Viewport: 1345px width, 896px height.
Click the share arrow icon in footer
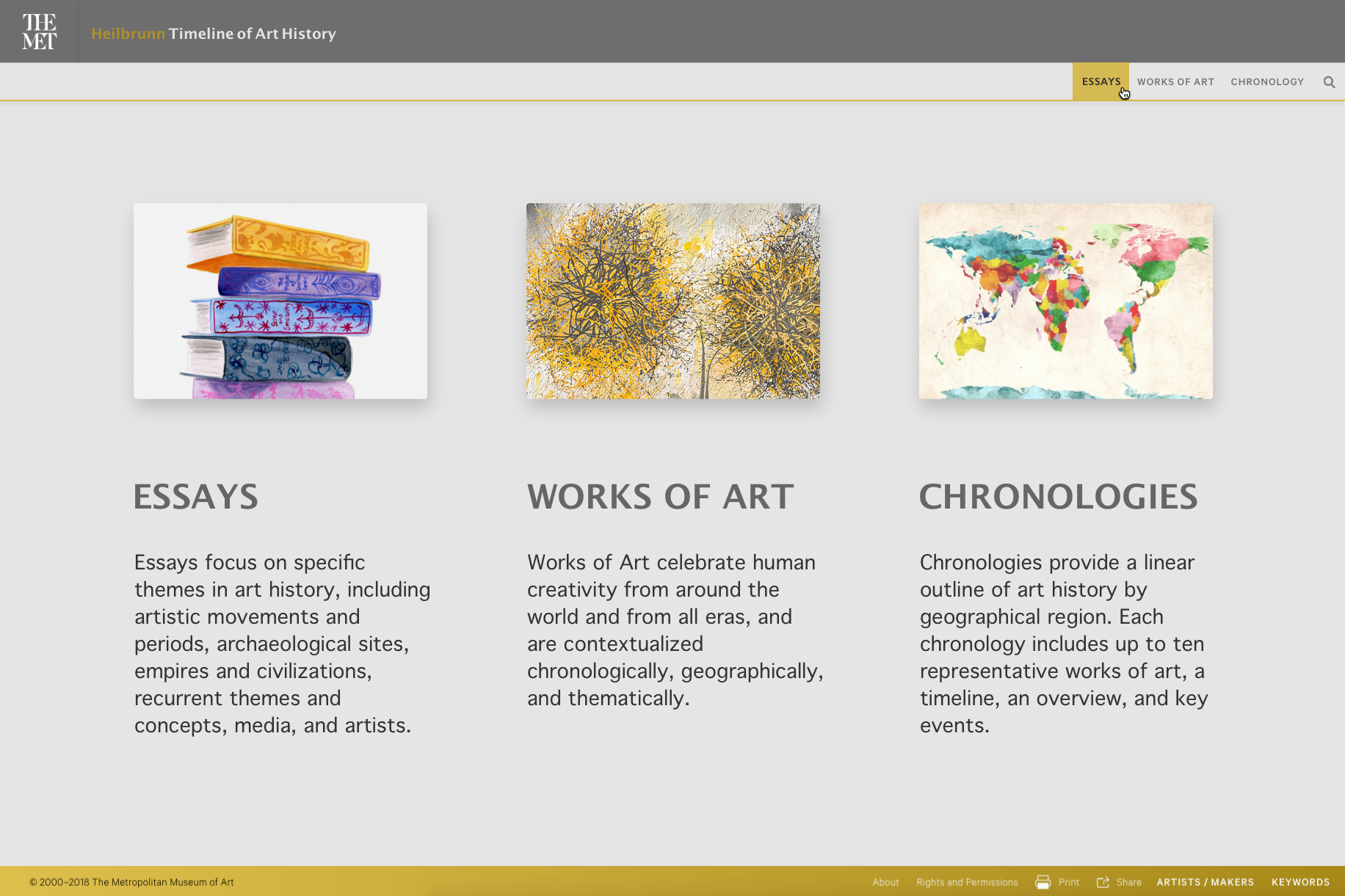[x=1103, y=882]
